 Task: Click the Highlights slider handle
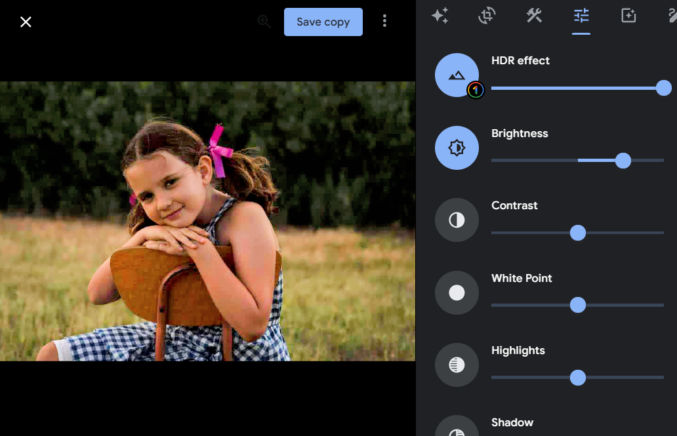coord(578,377)
